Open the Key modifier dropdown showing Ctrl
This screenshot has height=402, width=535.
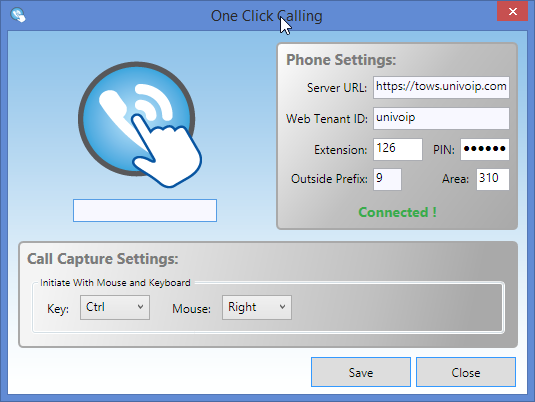[x=115, y=307]
